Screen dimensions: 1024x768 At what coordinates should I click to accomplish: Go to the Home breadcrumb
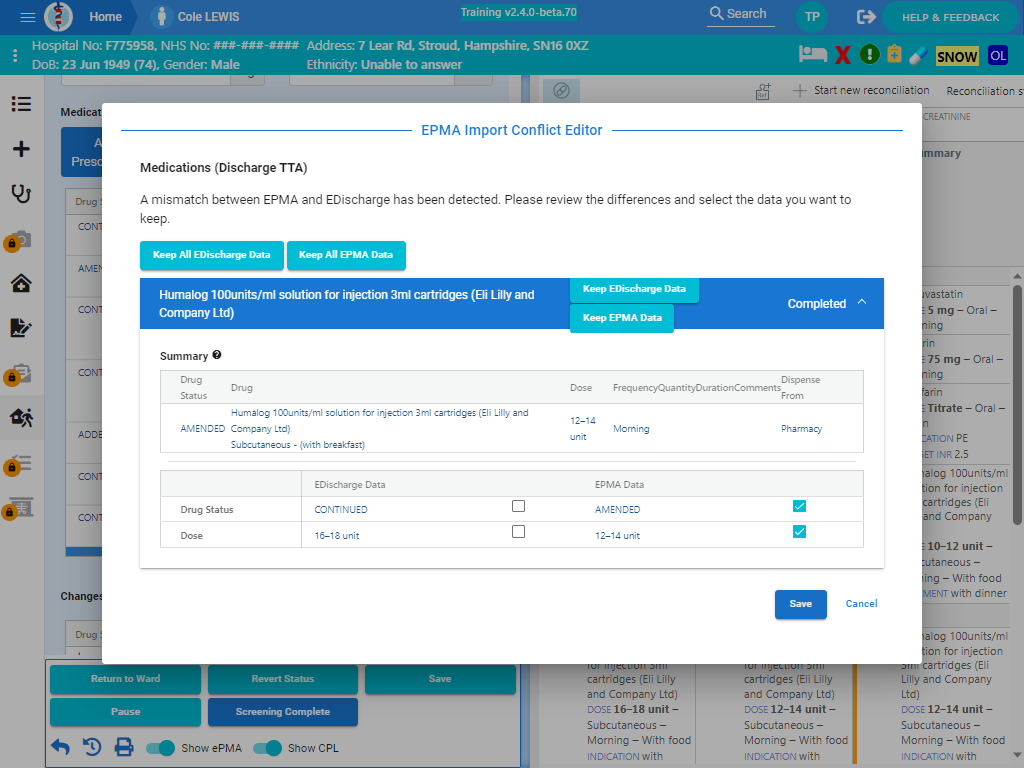105,17
